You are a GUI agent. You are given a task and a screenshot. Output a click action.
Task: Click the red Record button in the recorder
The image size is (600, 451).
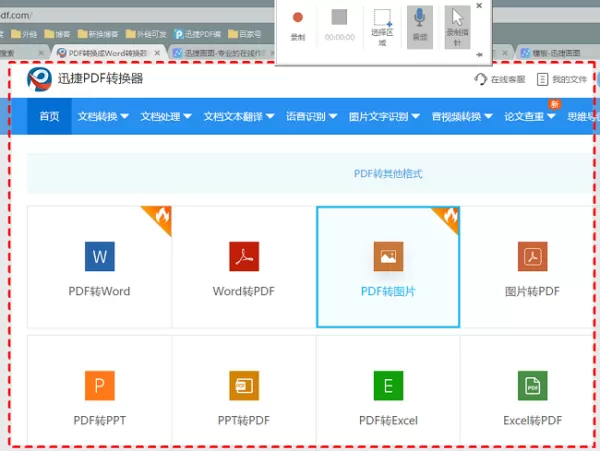(297, 18)
